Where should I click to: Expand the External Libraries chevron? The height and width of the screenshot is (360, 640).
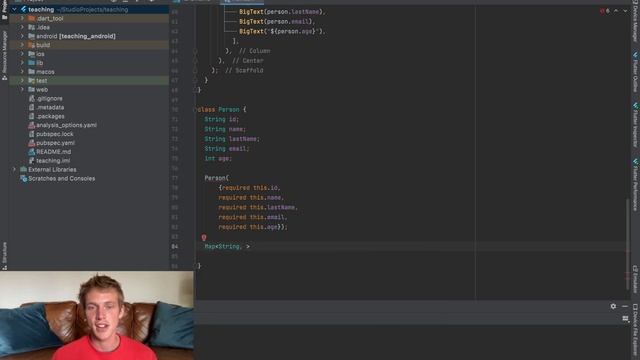tap(14, 169)
